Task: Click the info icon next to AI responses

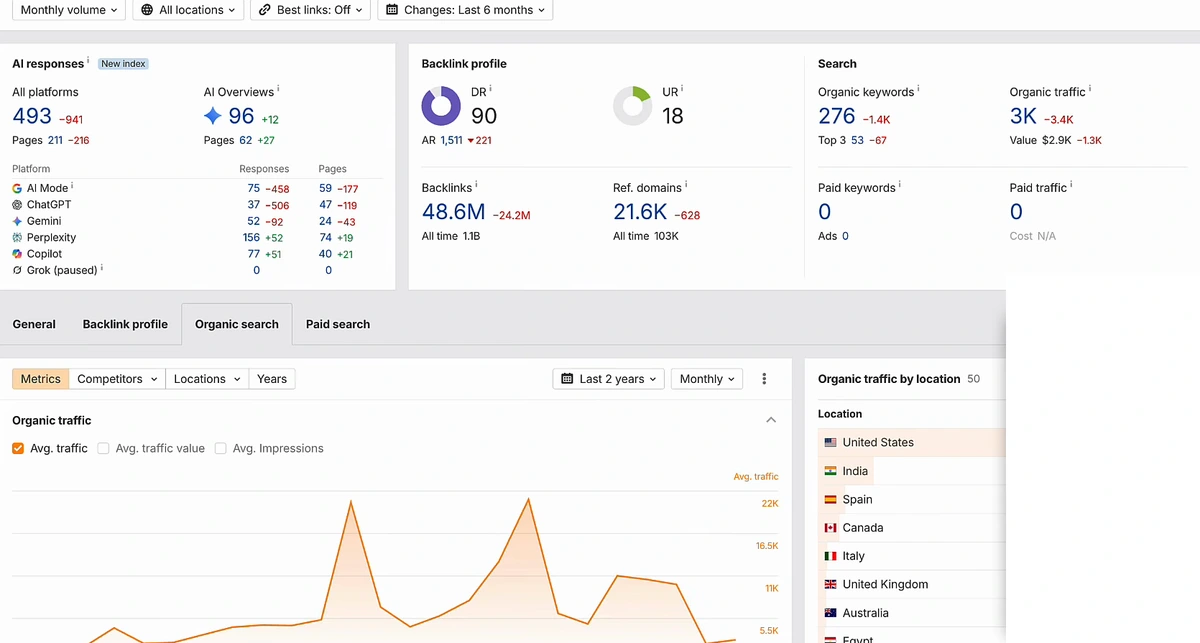Action: click(x=88, y=60)
